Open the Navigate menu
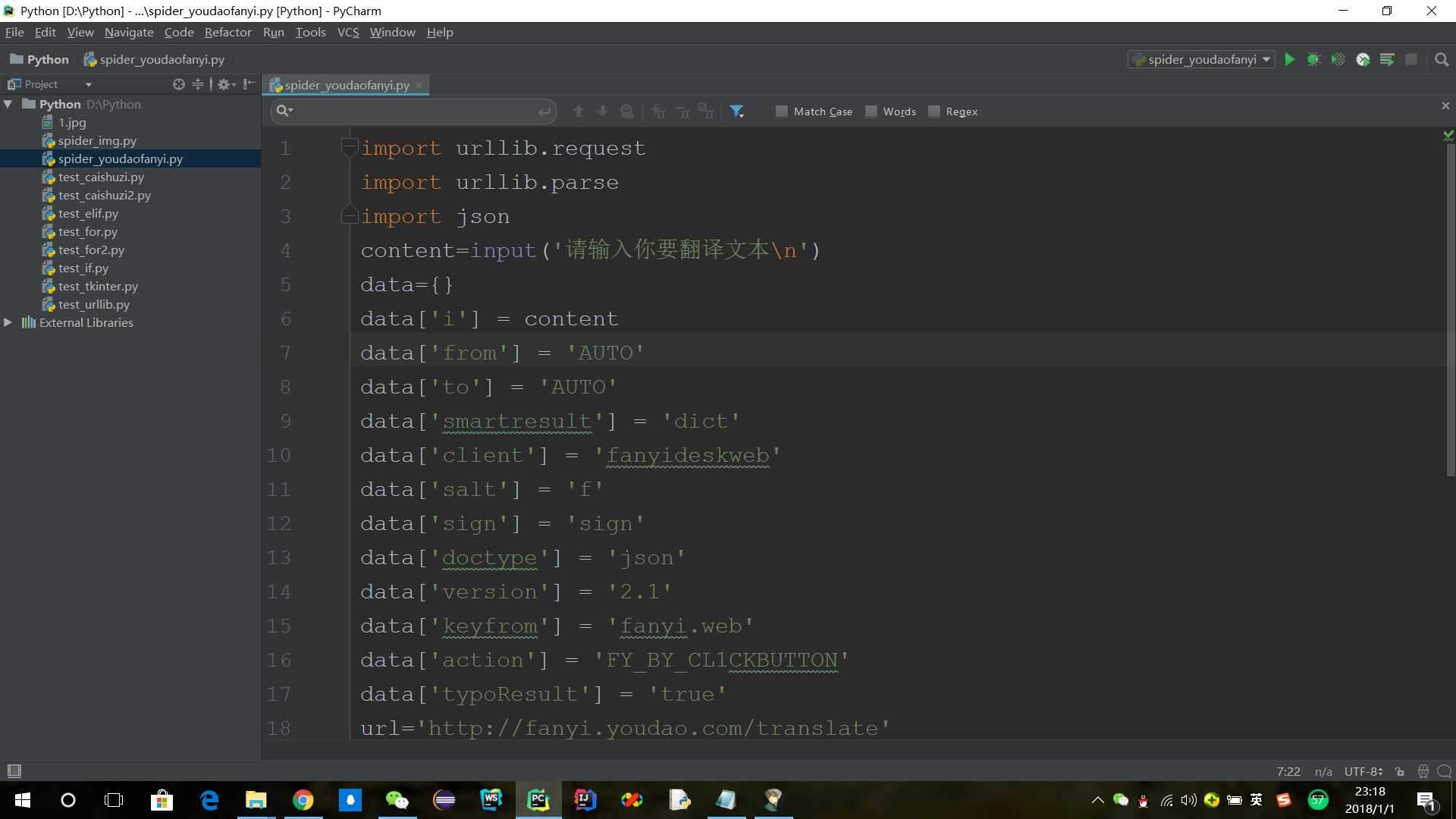 click(129, 32)
